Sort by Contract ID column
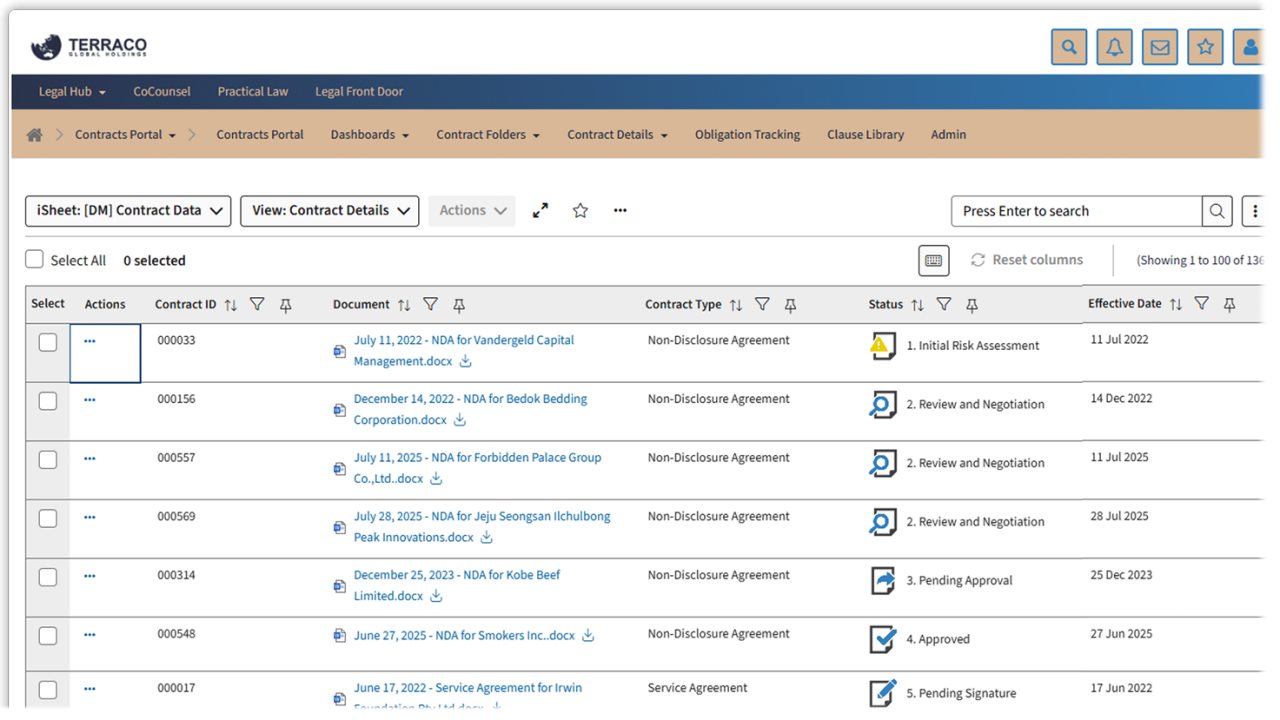This screenshot has width=1280, height=720. pos(231,305)
